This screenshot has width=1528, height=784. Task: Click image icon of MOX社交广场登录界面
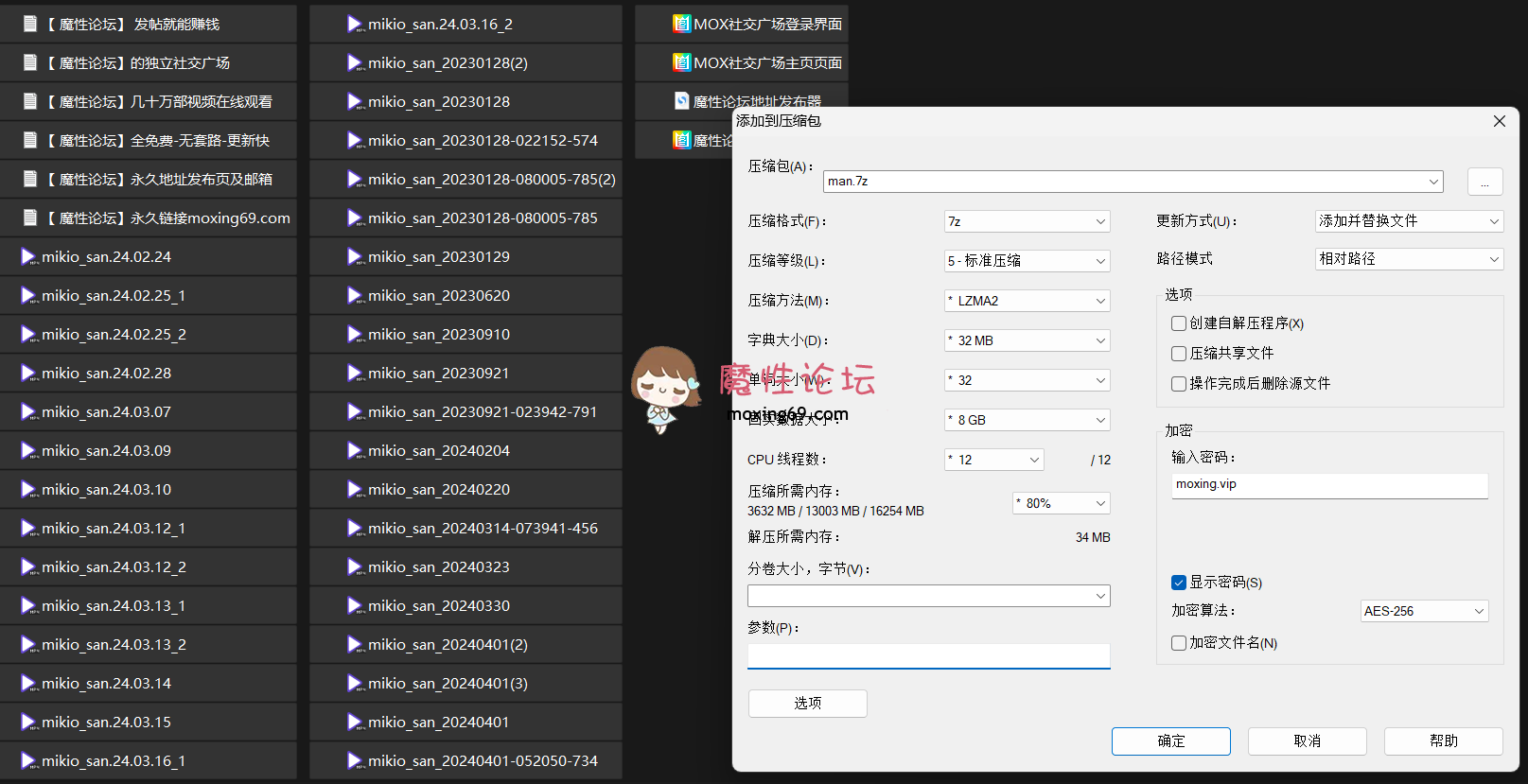pos(681,24)
